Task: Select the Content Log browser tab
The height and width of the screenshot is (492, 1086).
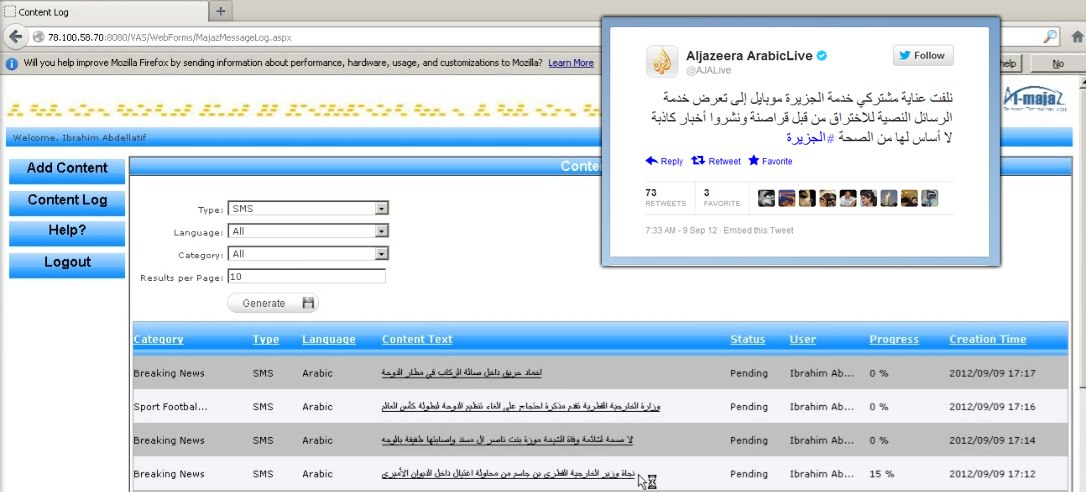Action: point(104,12)
